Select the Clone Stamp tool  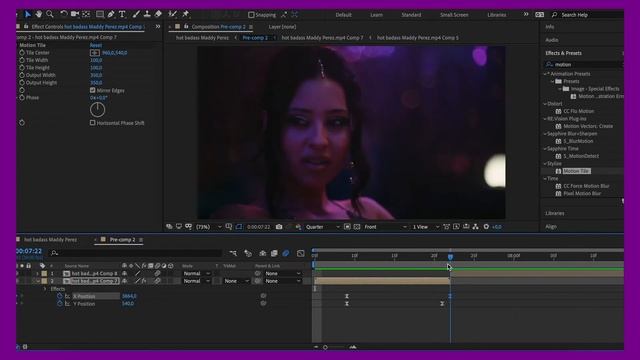point(147,14)
